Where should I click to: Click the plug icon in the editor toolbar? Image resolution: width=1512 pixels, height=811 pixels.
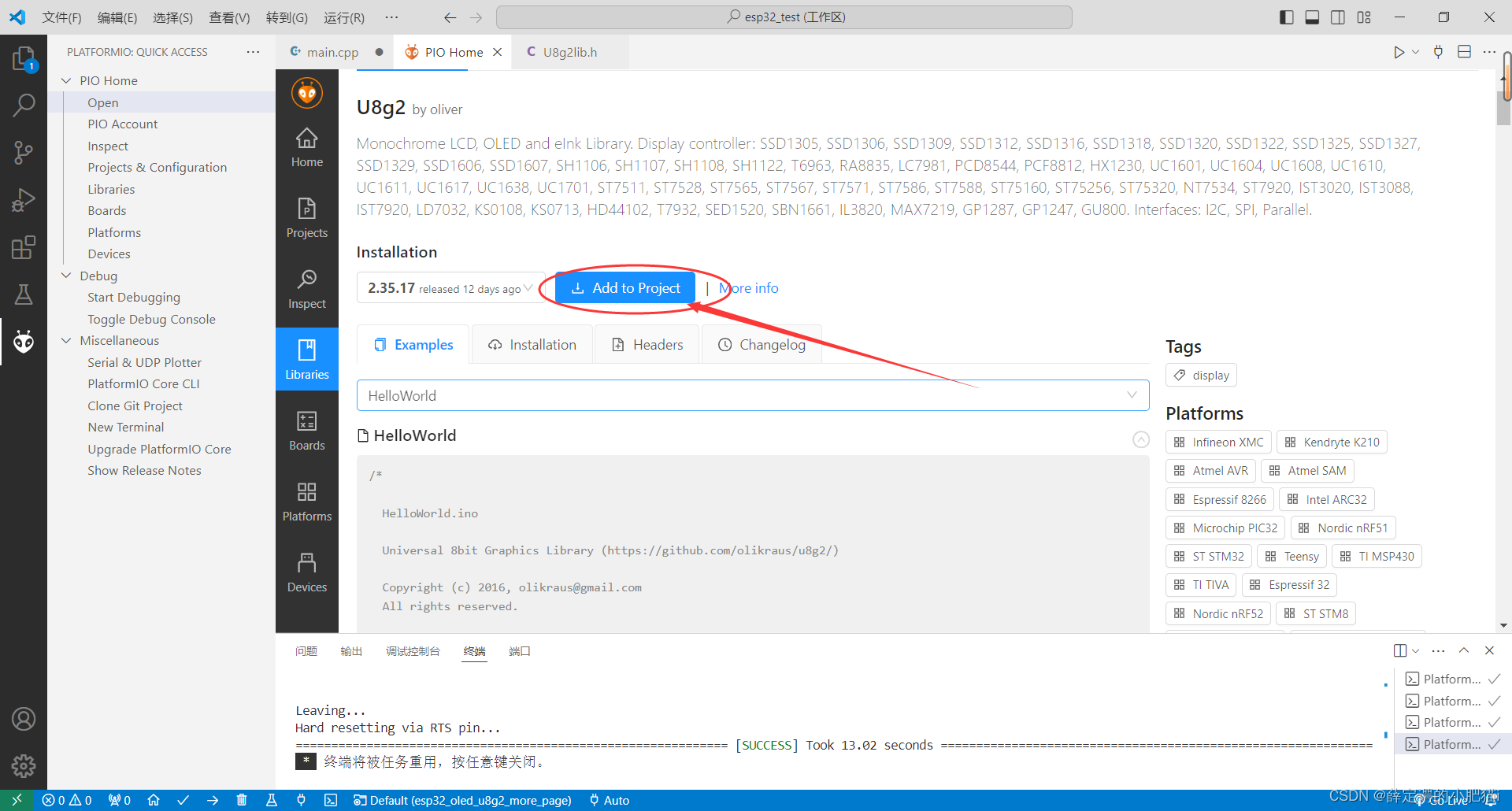[1438, 52]
